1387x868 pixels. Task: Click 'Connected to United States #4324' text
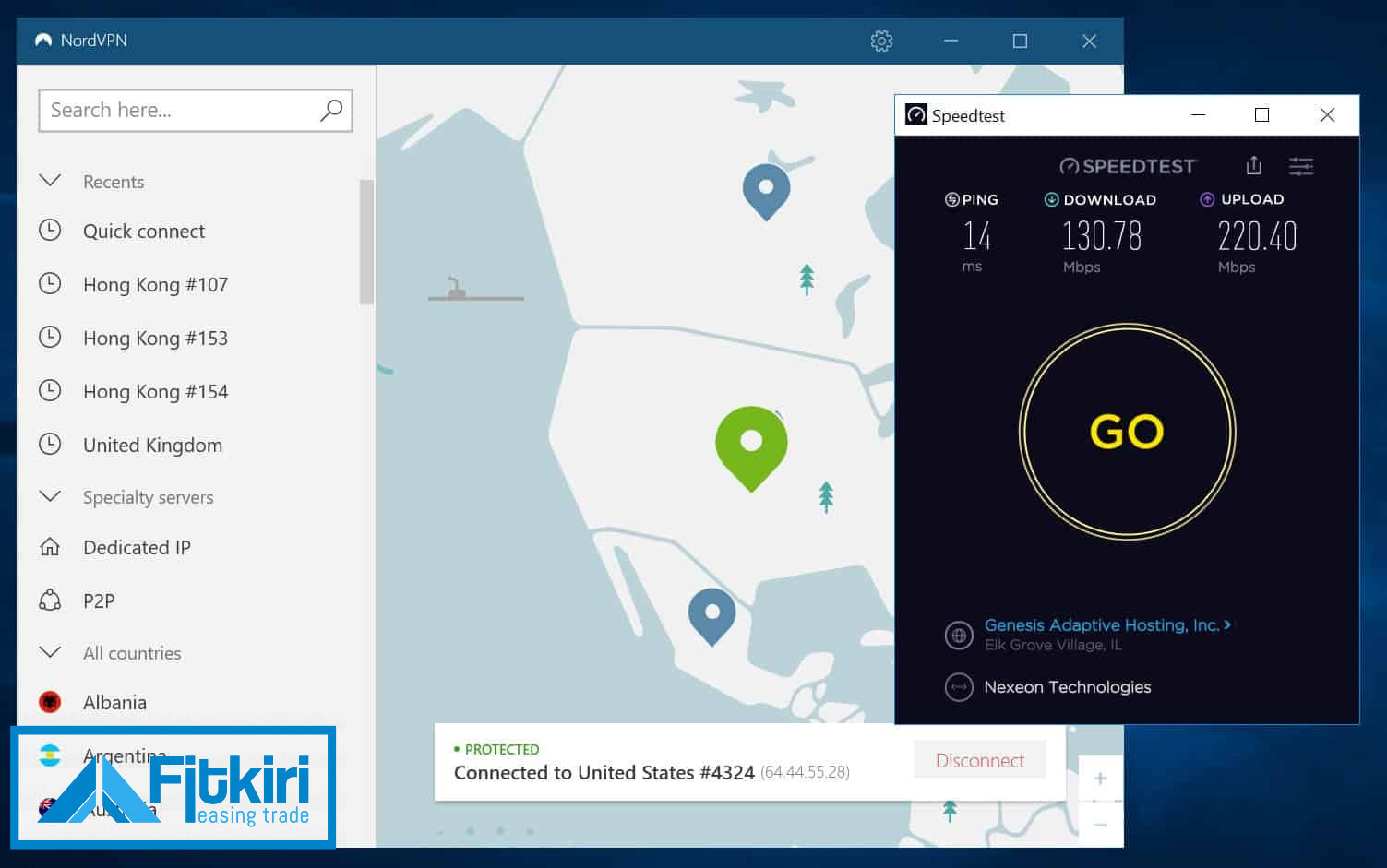click(604, 772)
